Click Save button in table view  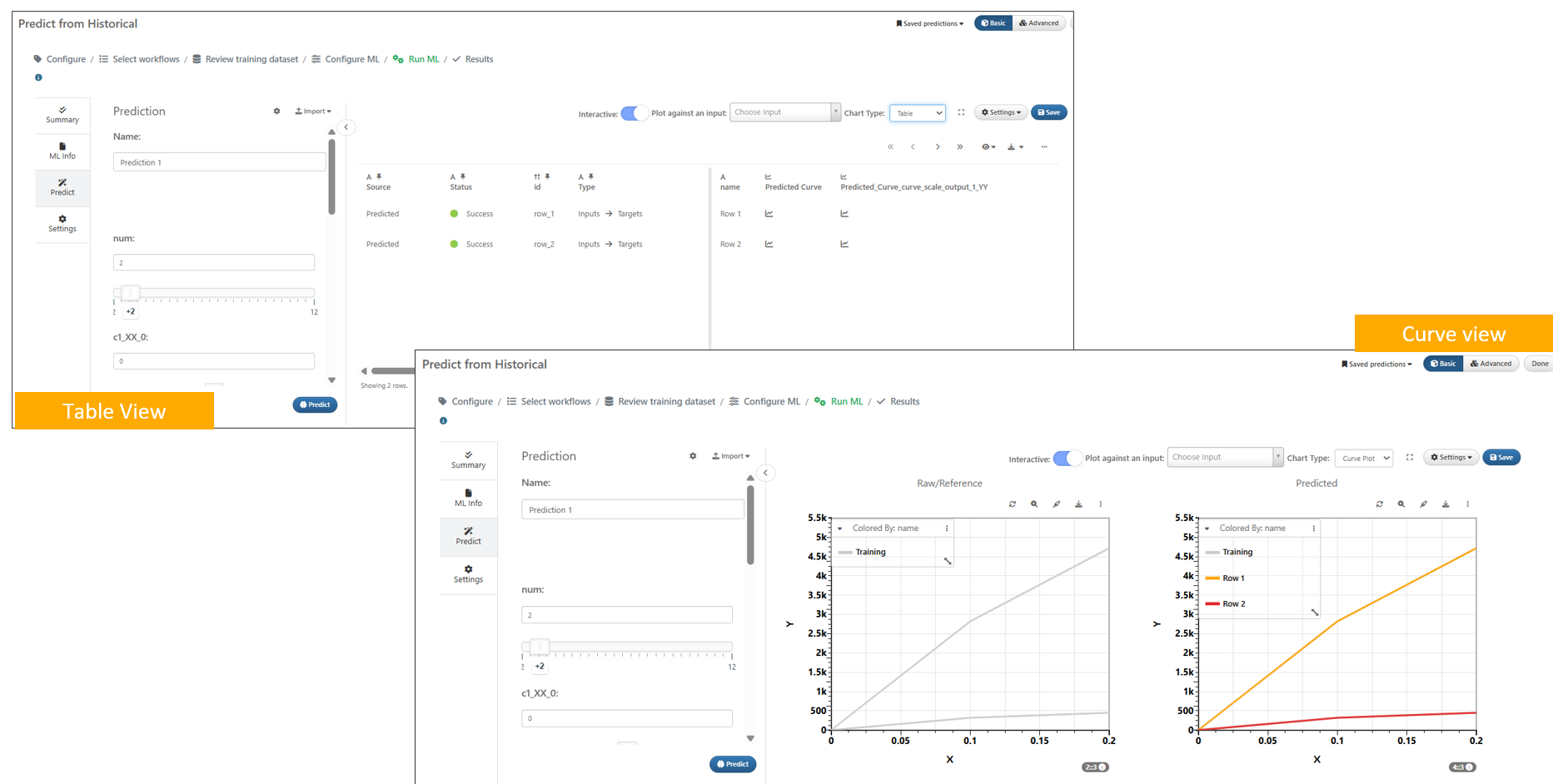1048,112
